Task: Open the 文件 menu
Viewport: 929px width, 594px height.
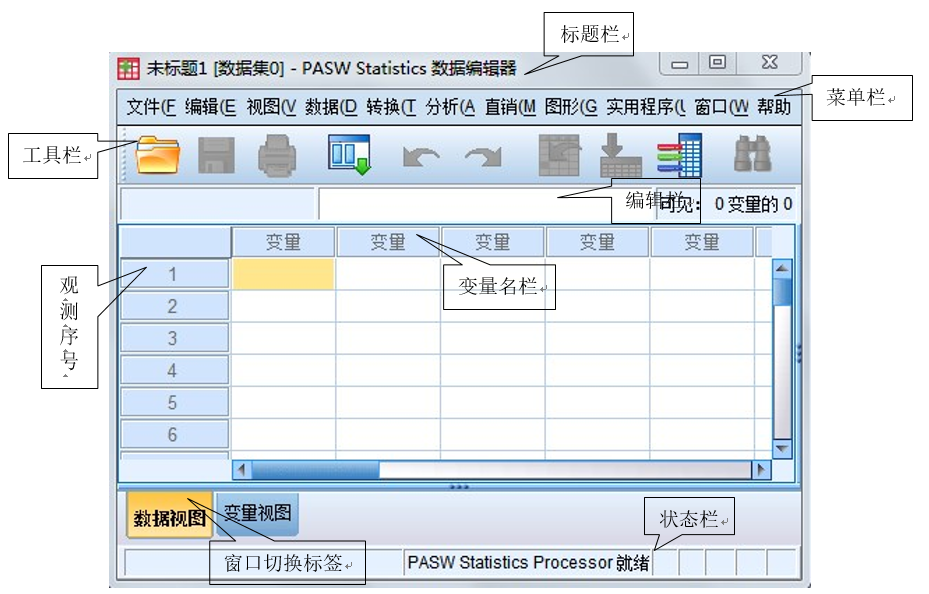Action: tap(151, 107)
